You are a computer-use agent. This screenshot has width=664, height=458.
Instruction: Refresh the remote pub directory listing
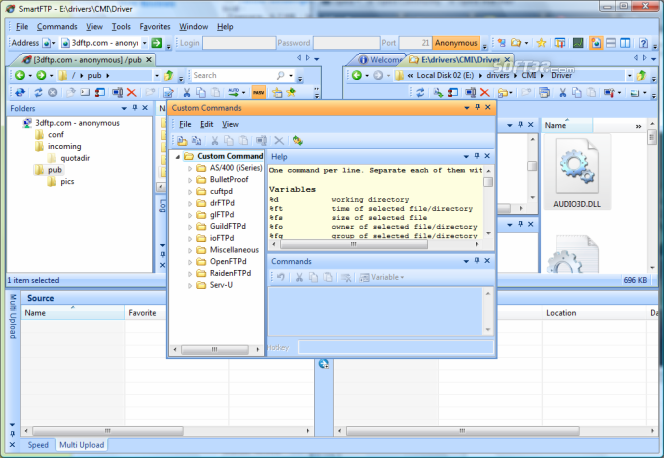coord(38,92)
